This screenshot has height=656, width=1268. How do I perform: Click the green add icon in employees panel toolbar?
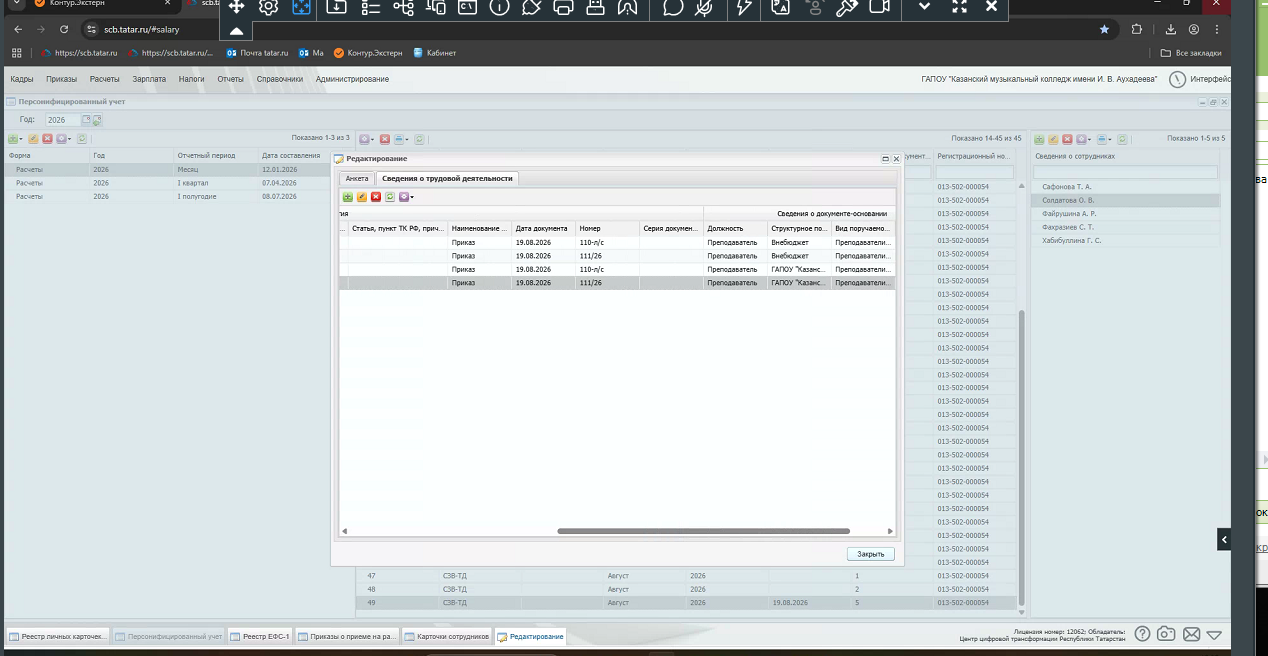click(1039, 139)
